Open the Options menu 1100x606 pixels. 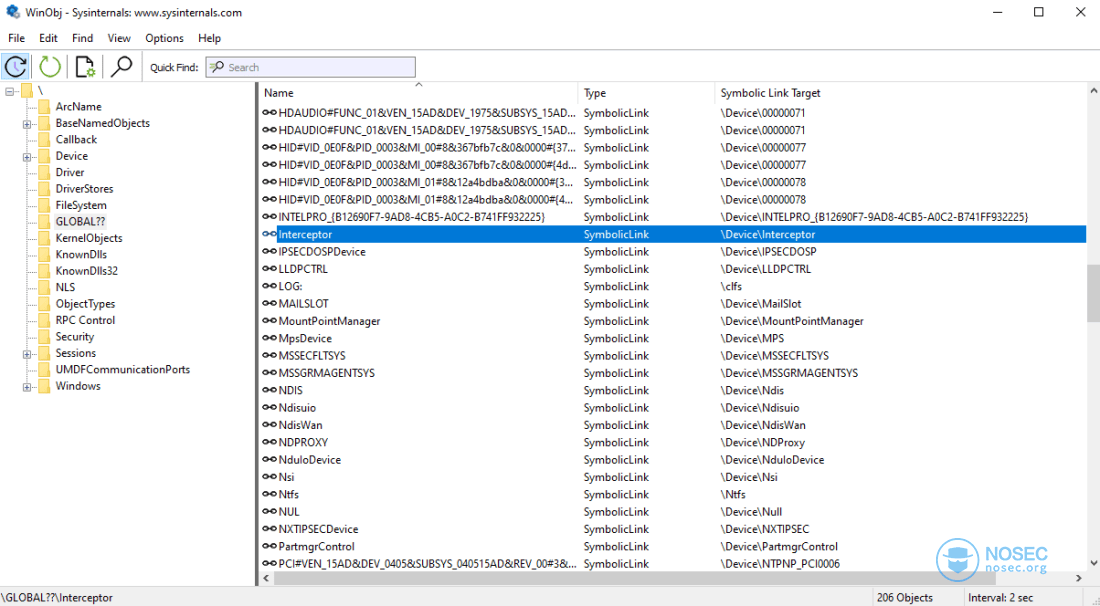tap(164, 38)
